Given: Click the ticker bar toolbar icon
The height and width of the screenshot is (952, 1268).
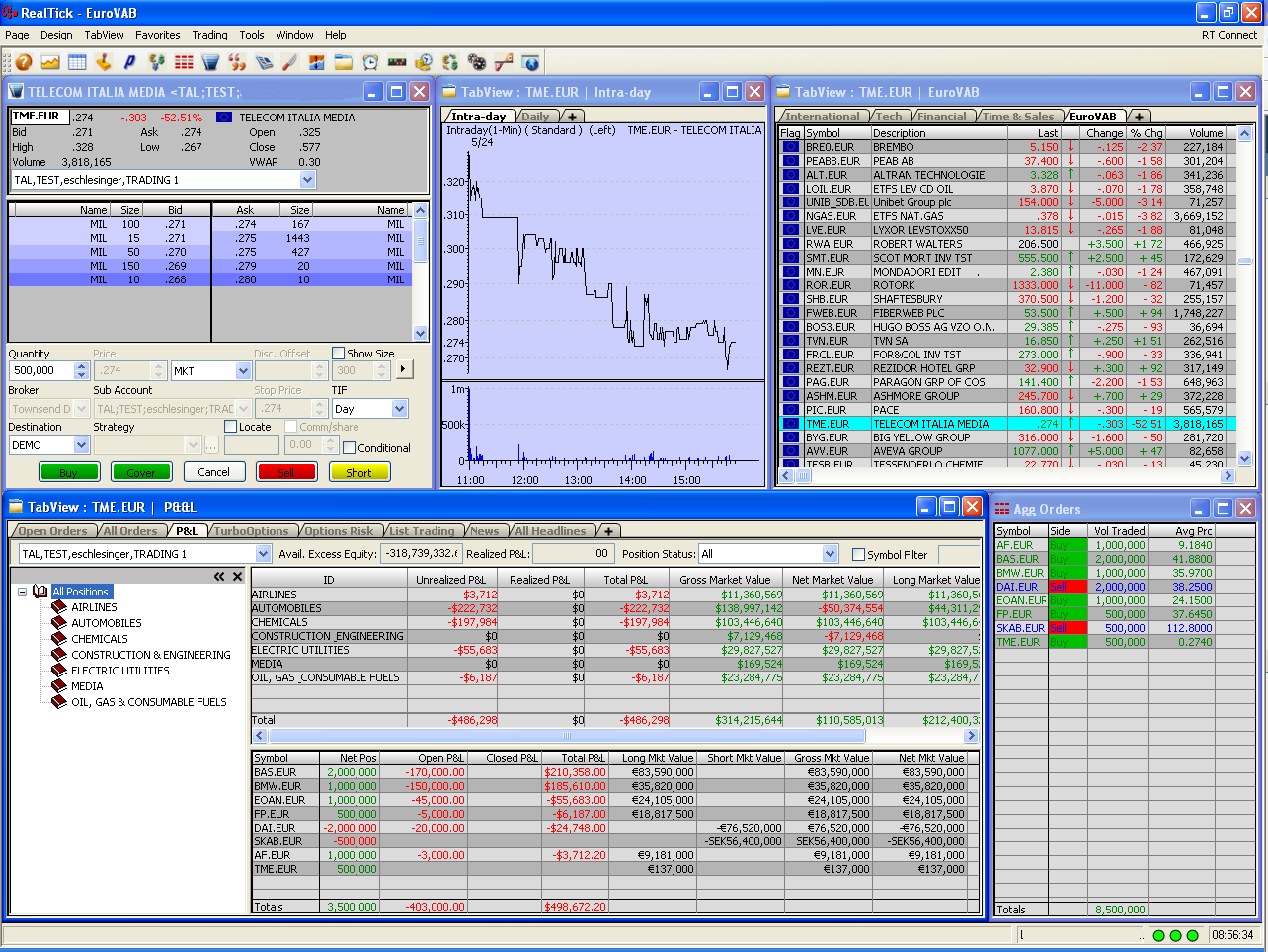Looking at the screenshot, I should click(x=397, y=62).
